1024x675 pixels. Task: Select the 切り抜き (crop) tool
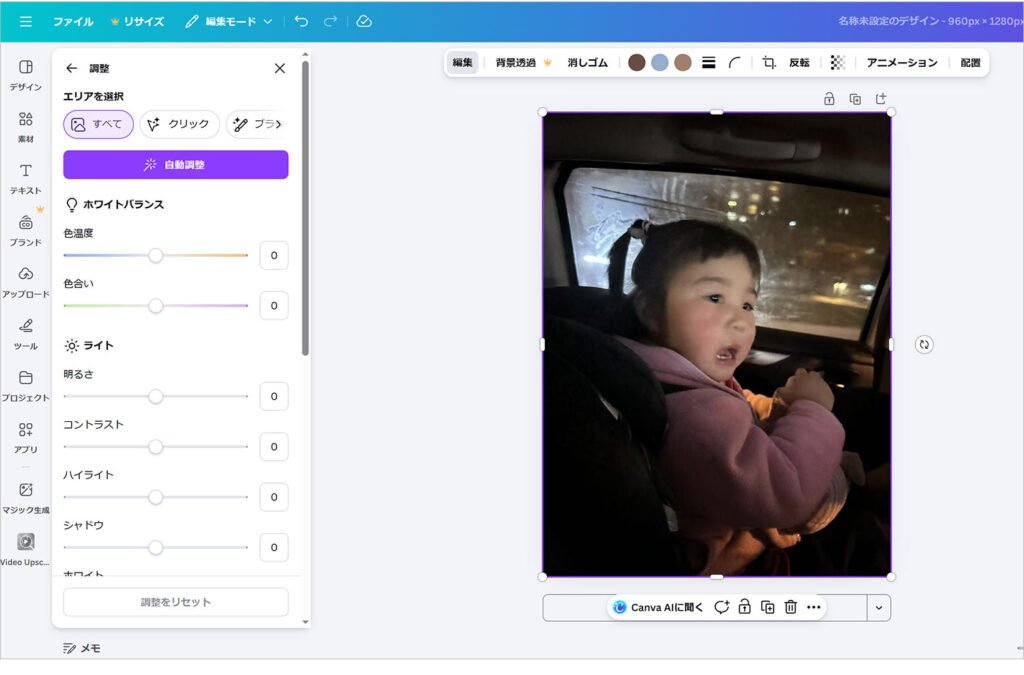pyautogui.click(x=768, y=62)
